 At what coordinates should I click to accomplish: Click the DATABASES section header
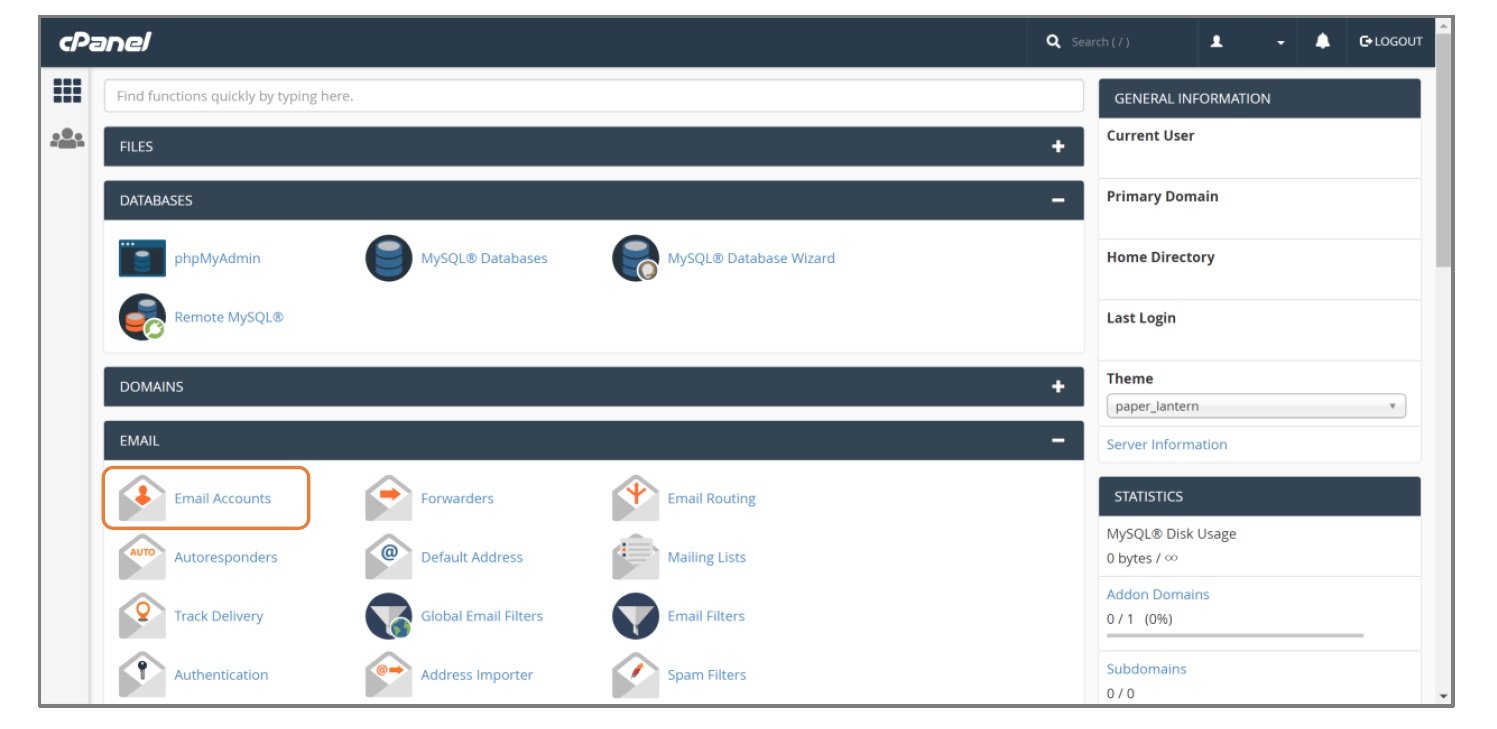point(594,200)
